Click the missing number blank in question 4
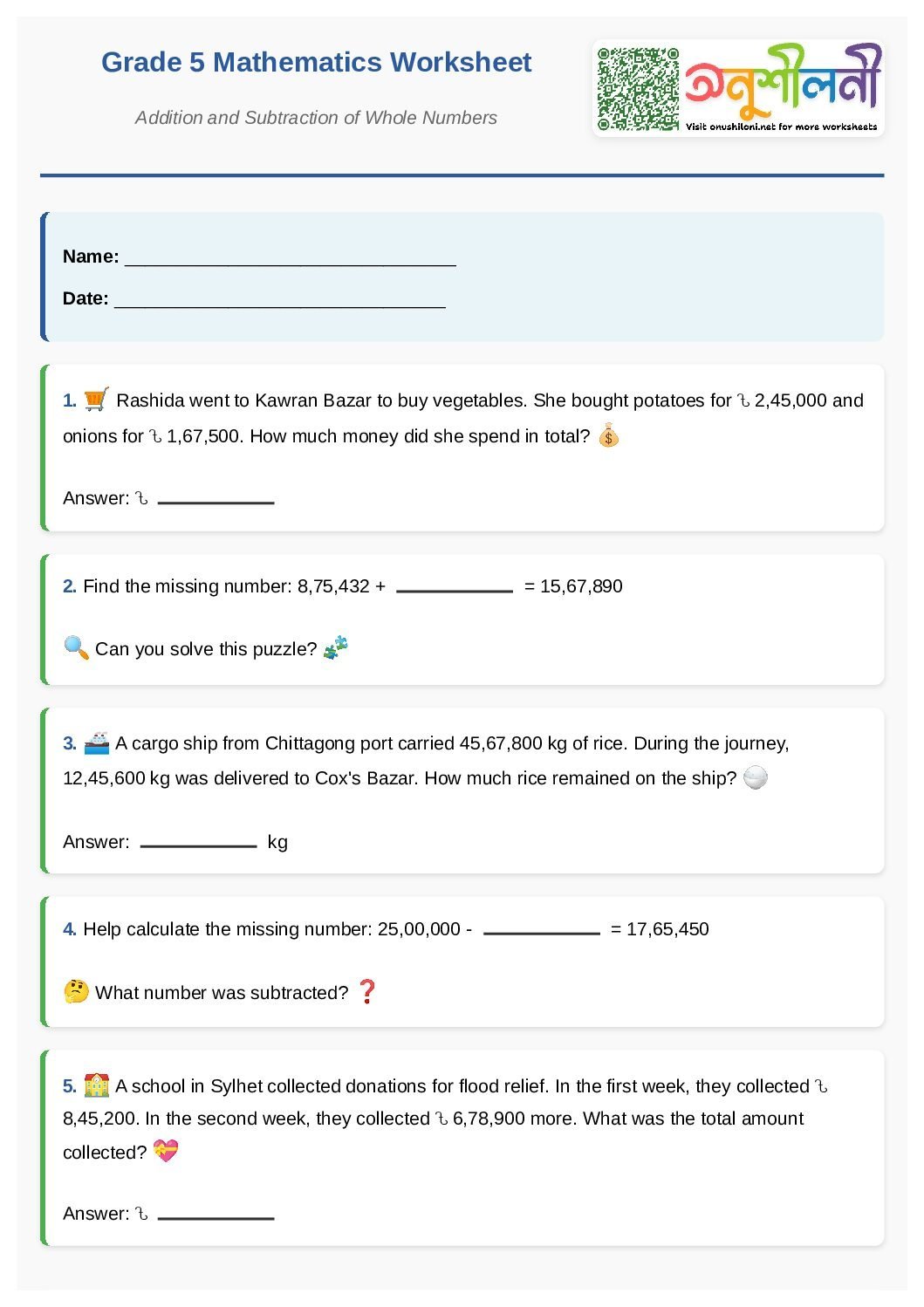This screenshot has width=924, height=1307. [x=541, y=930]
